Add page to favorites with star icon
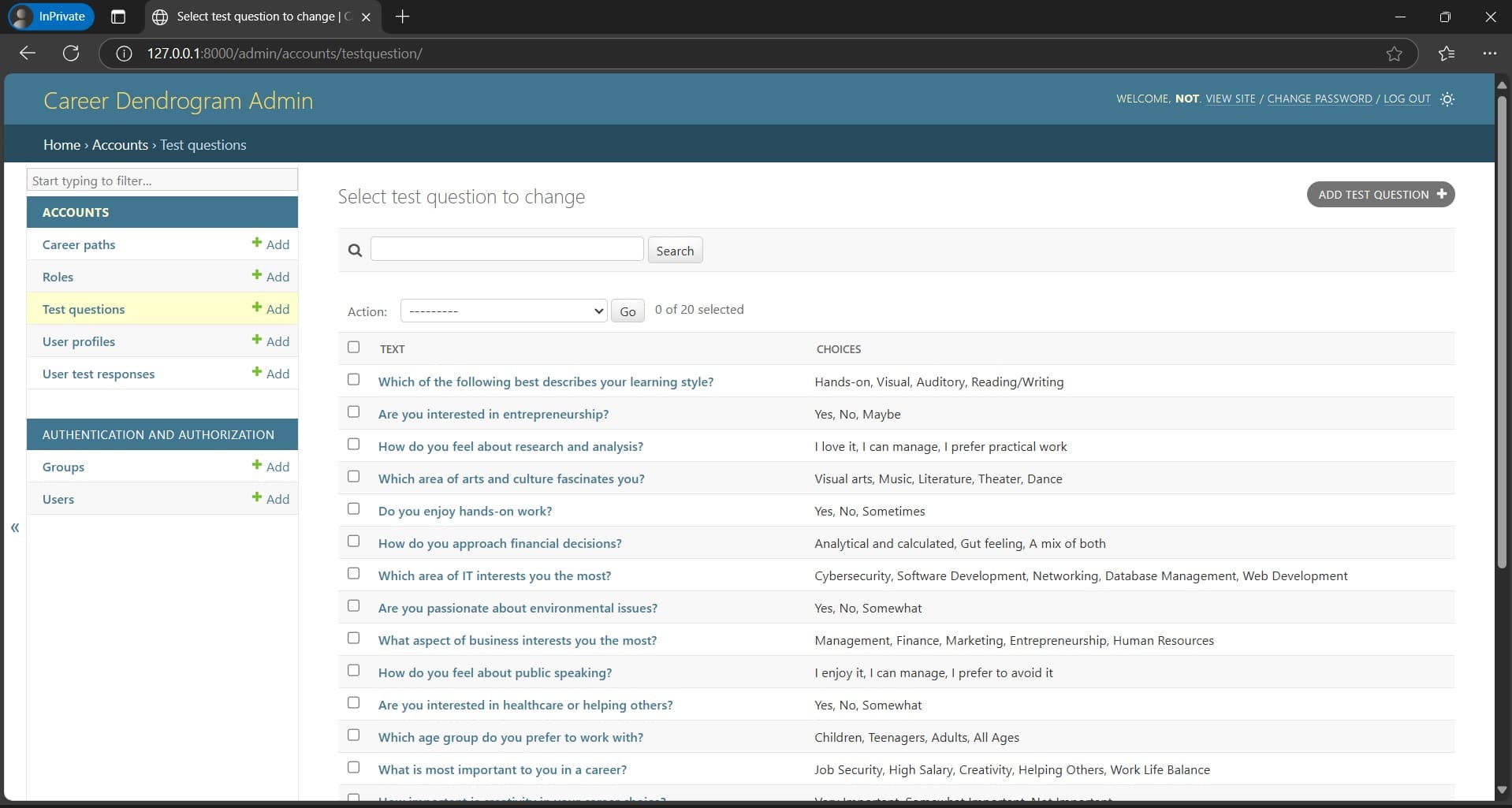 coord(1394,54)
